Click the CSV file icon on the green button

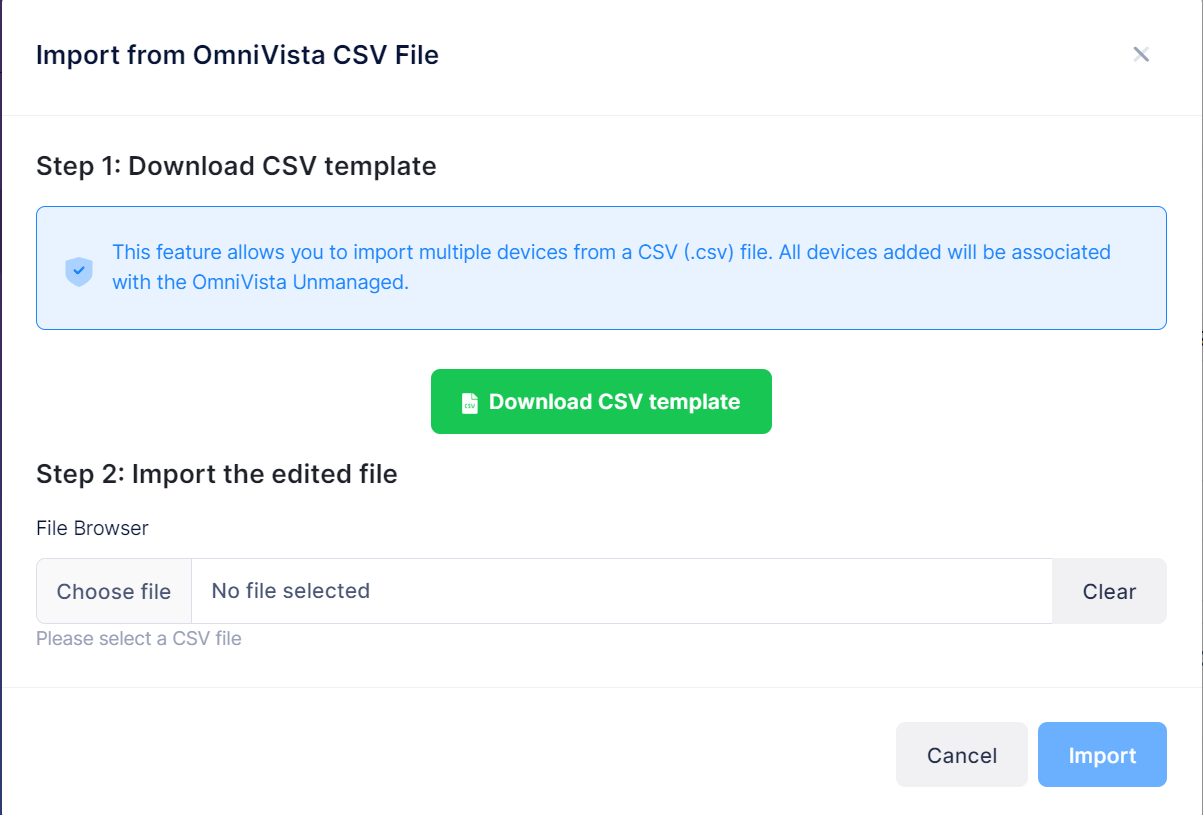[468, 401]
